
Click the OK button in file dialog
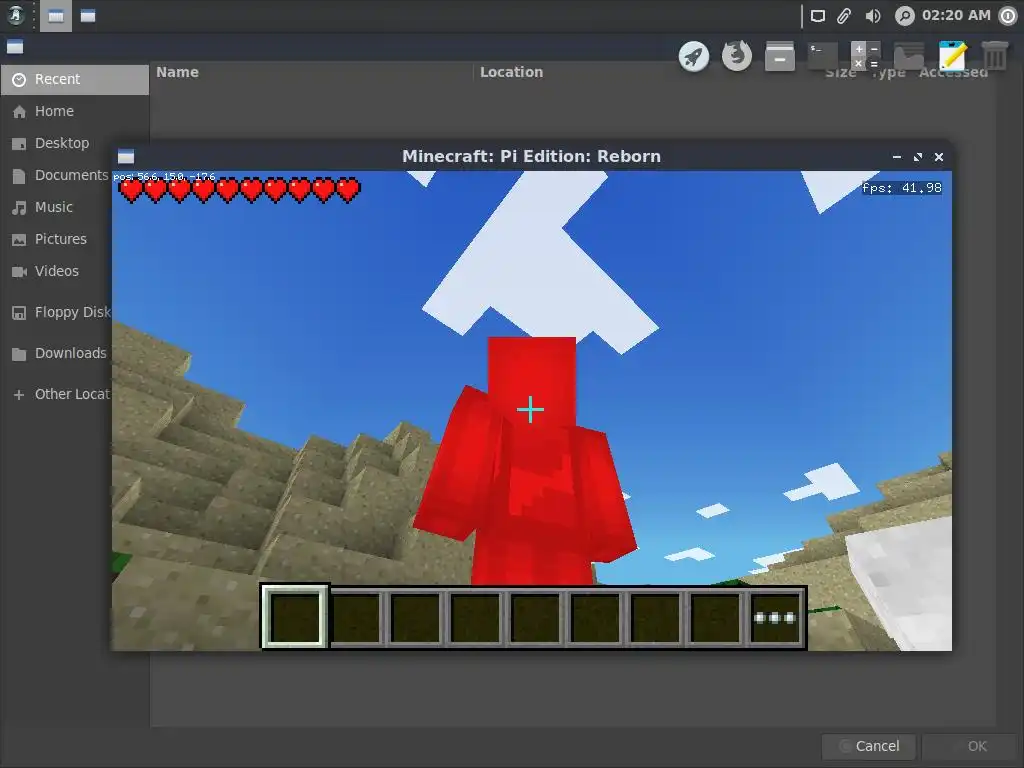coord(970,746)
